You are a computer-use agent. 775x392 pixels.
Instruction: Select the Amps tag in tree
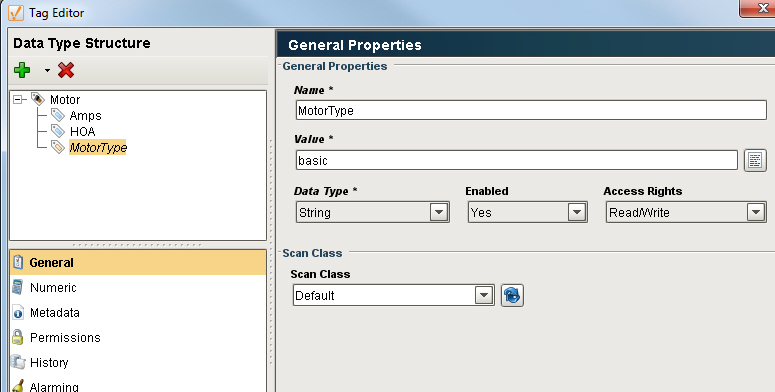pyautogui.click(x=86, y=116)
